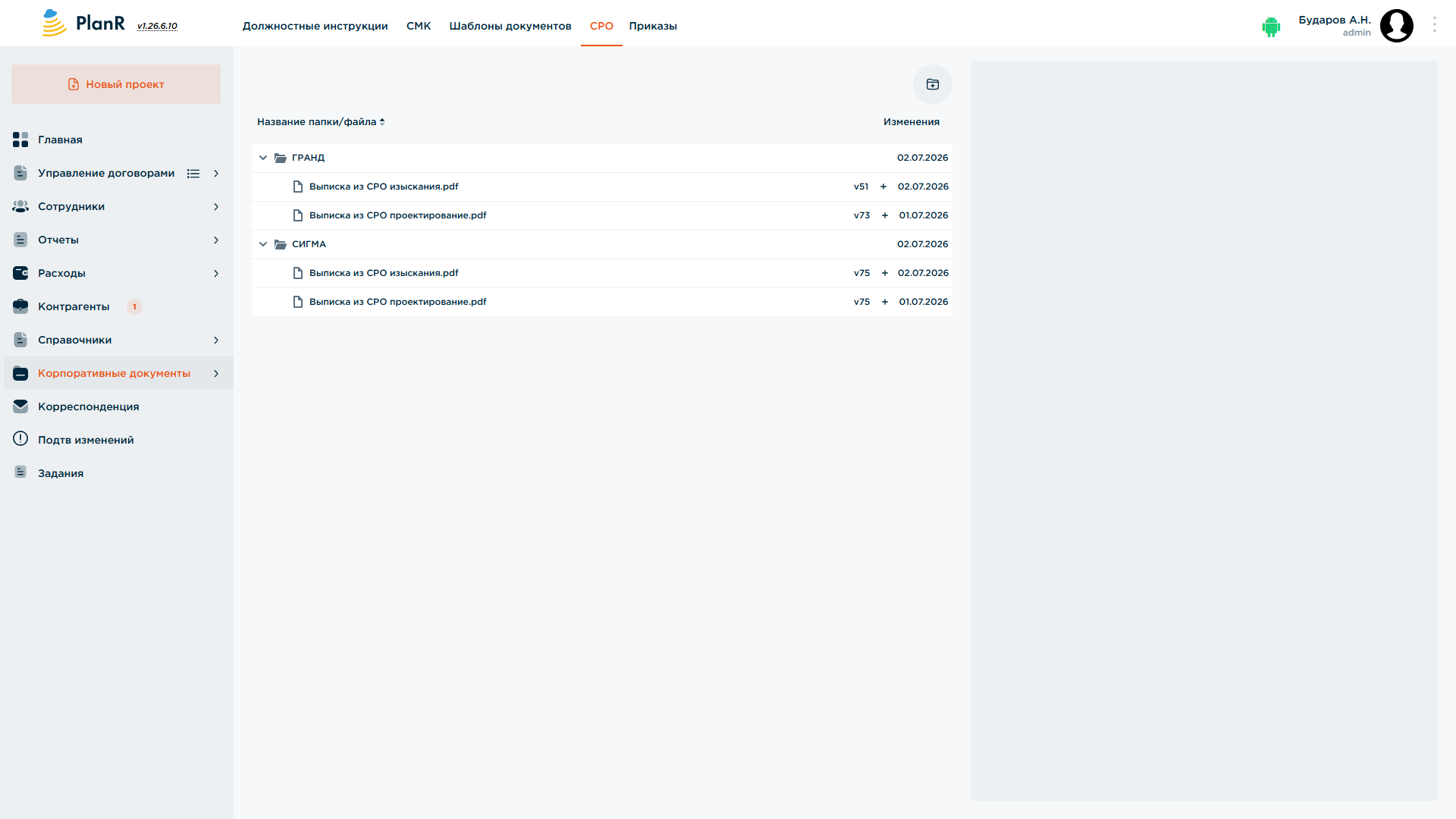Collapse the СИГМА folder
Viewport: 1456px width, 819px height.
point(263,244)
